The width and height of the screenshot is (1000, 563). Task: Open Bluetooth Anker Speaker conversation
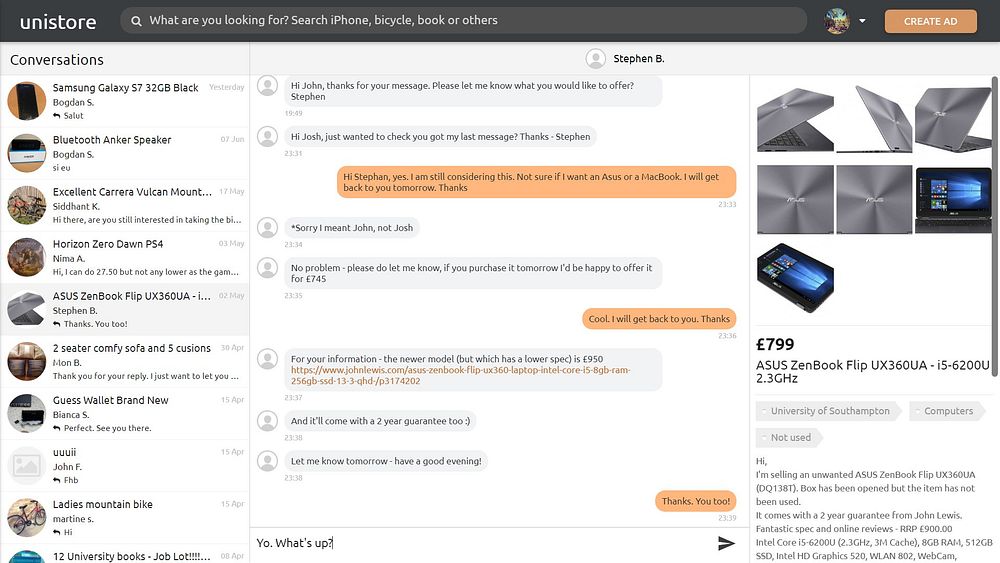[125, 153]
